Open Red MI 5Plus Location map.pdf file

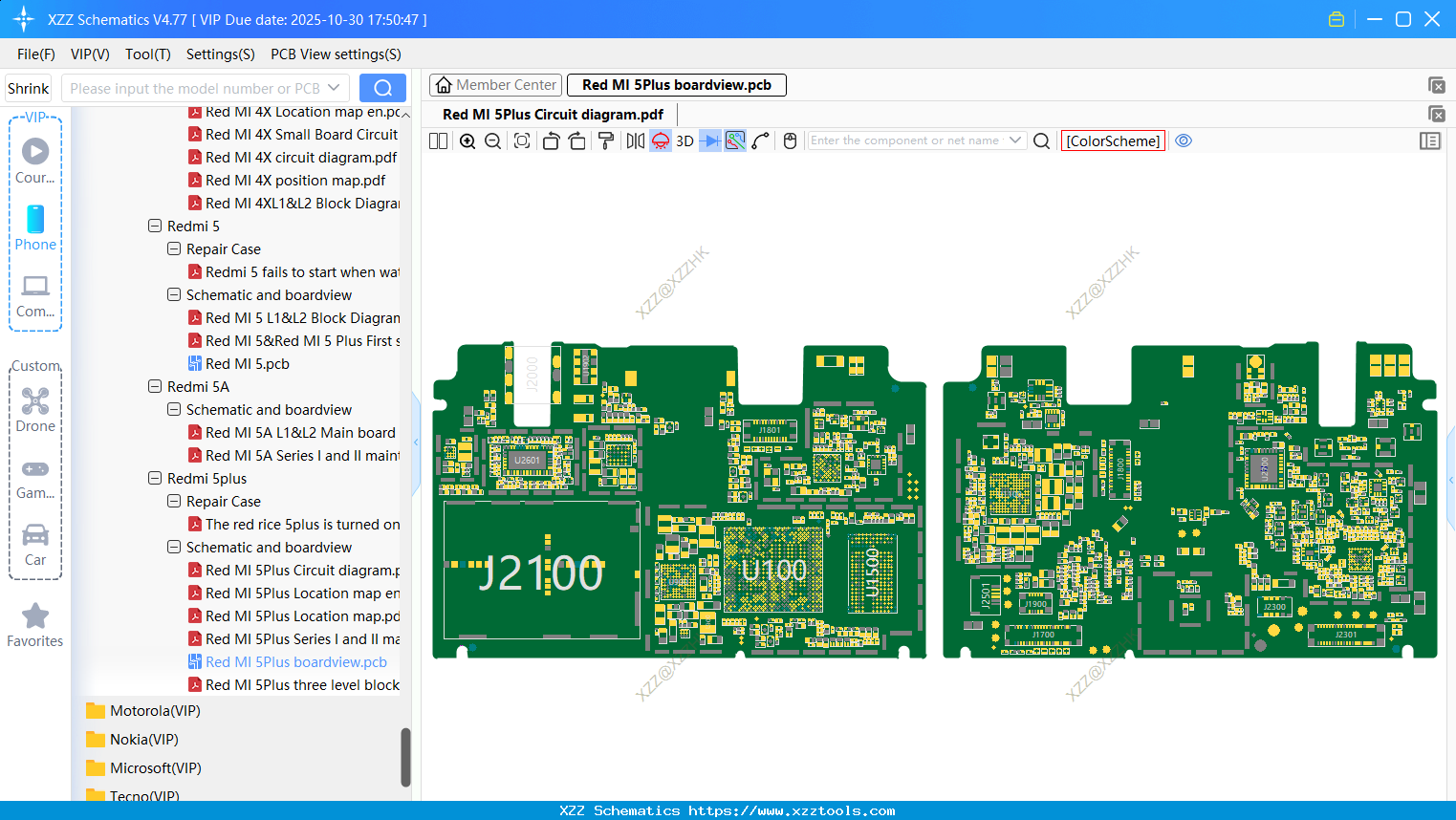coord(302,616)
